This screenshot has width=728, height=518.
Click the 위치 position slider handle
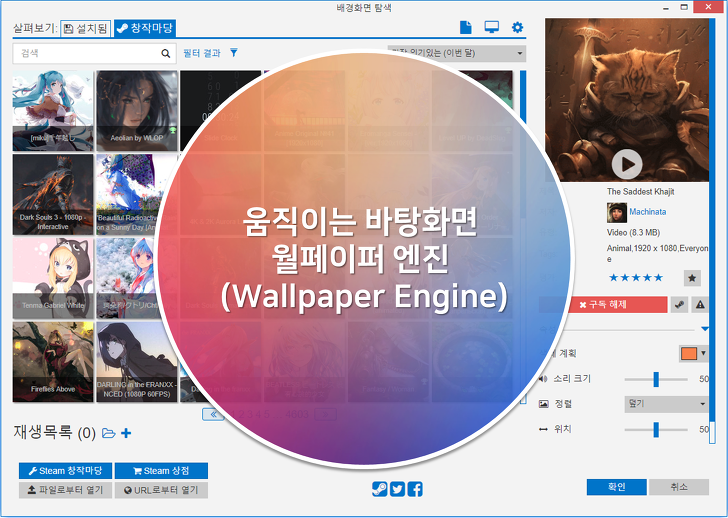656,430
